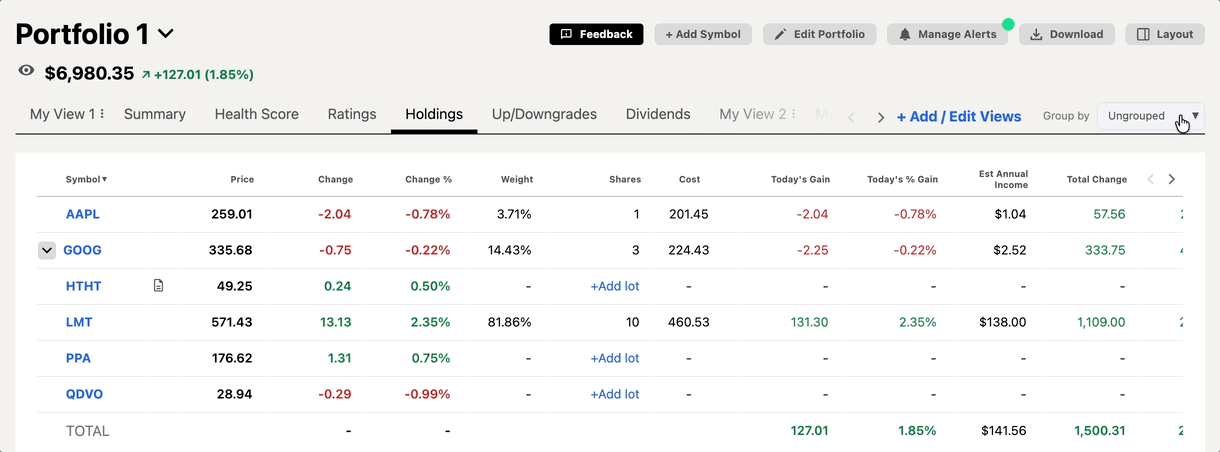Open the LMT symbol link
This screenshot has height=452, width=1220.
point(79,322)
